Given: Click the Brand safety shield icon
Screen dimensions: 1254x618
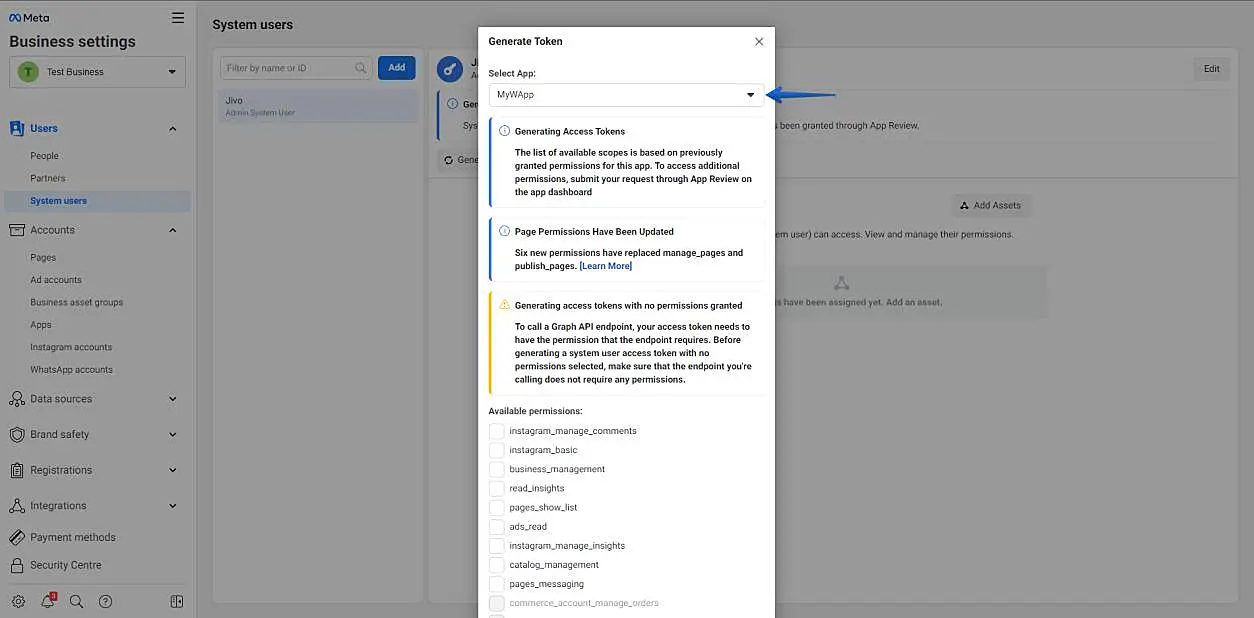Looking at the screenshot, I should coord(17,435).
